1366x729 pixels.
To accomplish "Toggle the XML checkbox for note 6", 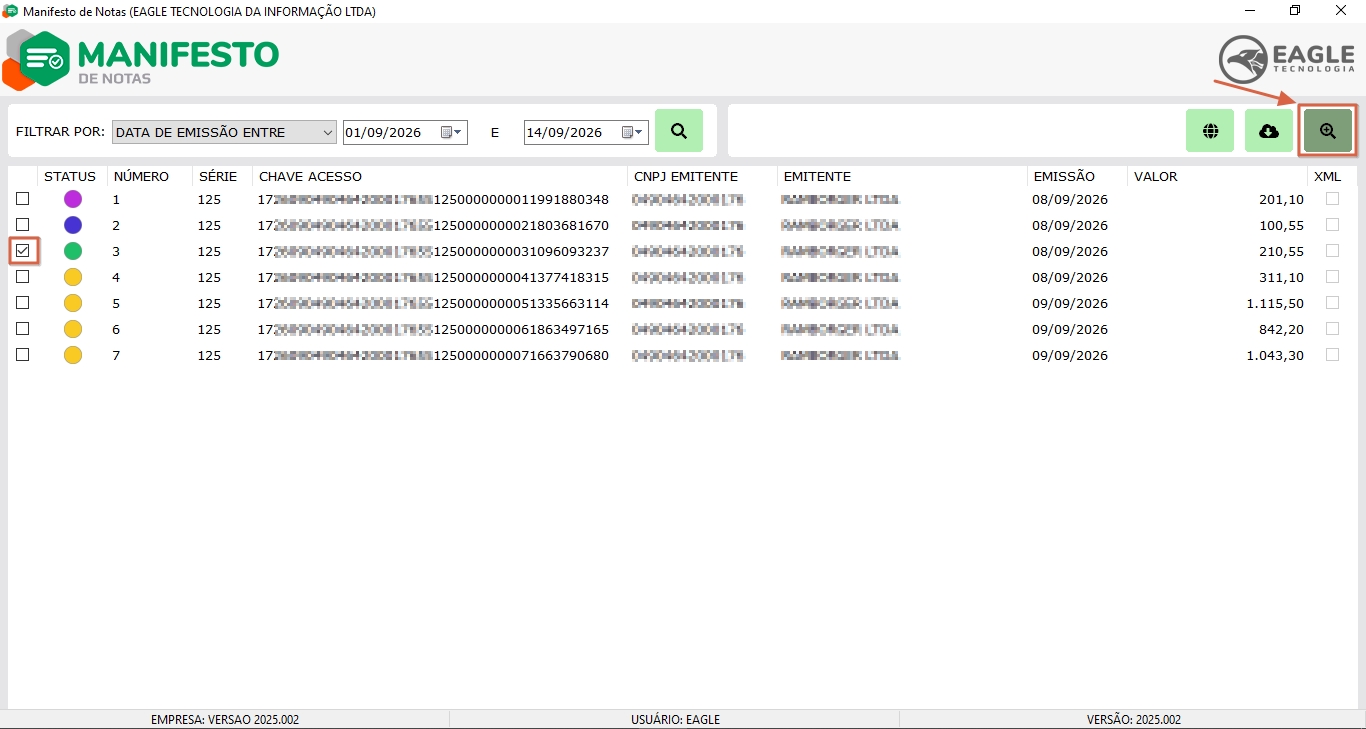I will (x=1332, y=329).
